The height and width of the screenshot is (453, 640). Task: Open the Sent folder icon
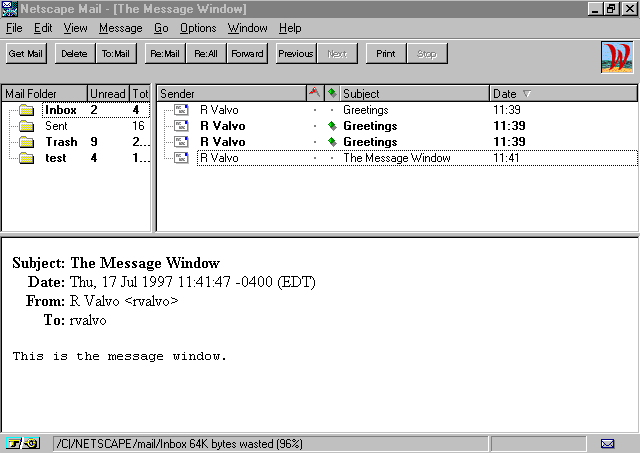(x=27, y=126)
